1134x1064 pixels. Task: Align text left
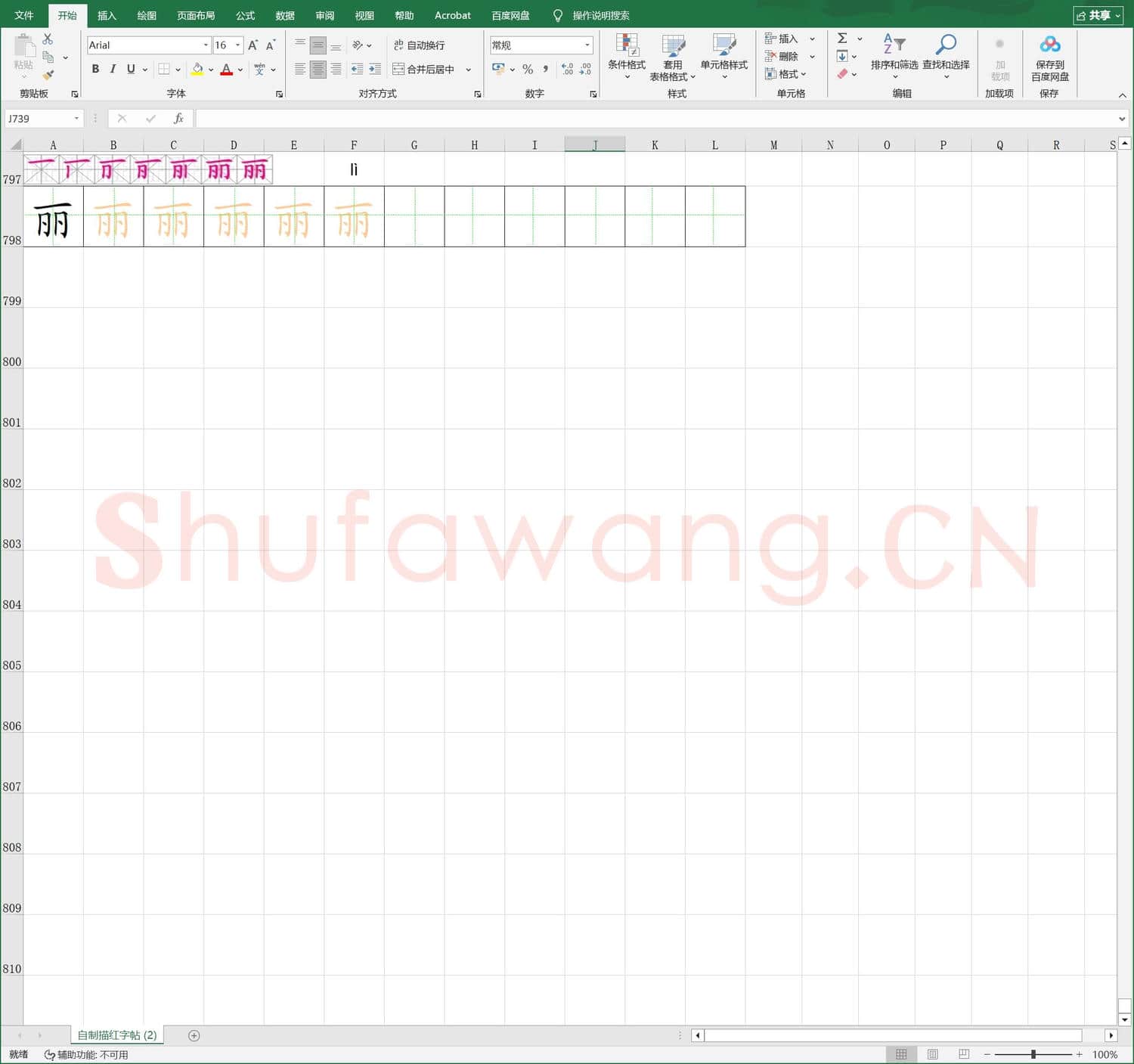pyautogui.click(x=300, y=69)
